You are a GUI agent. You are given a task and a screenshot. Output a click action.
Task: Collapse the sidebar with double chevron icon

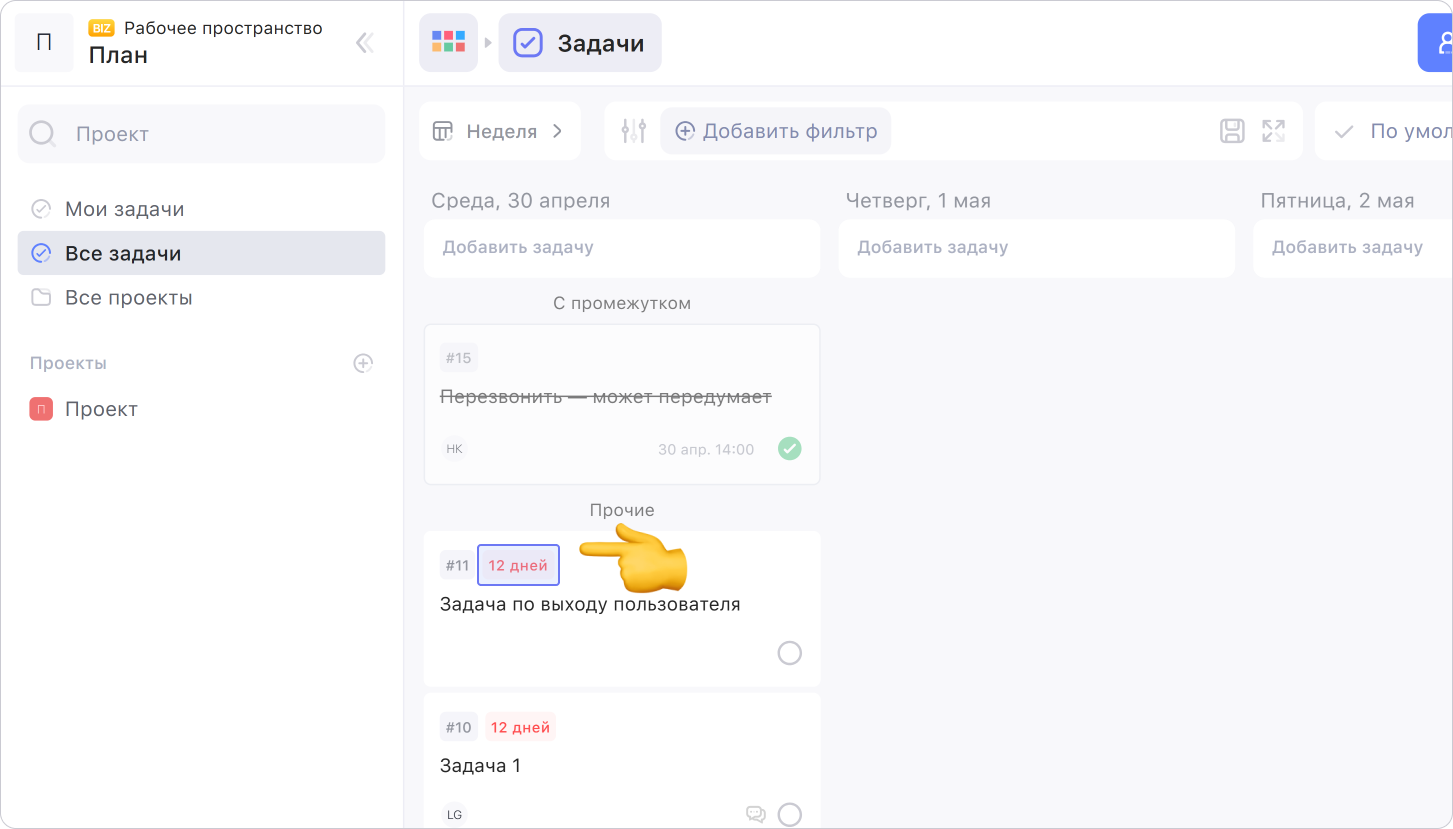[365, 42]
